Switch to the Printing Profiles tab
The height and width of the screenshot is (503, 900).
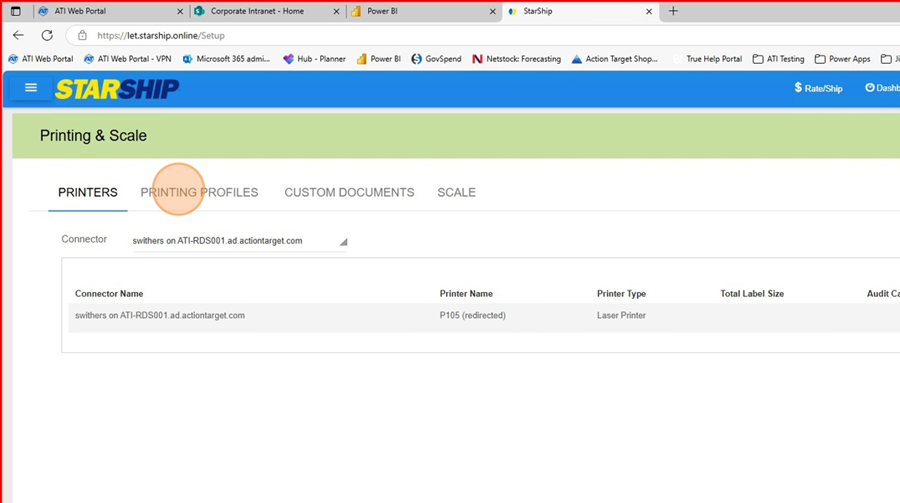(x=199, y=192)
